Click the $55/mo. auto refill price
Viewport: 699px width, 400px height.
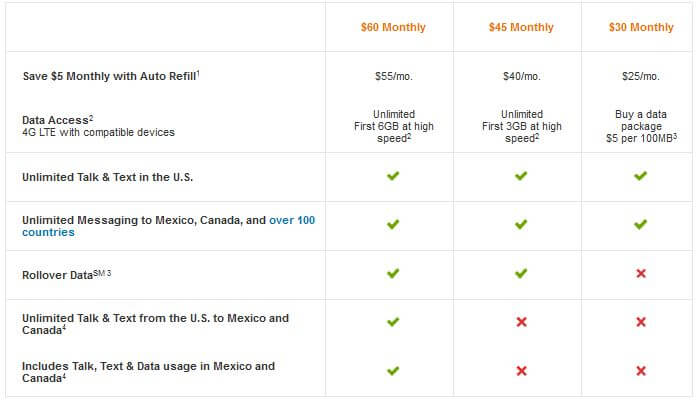[394, 76]
